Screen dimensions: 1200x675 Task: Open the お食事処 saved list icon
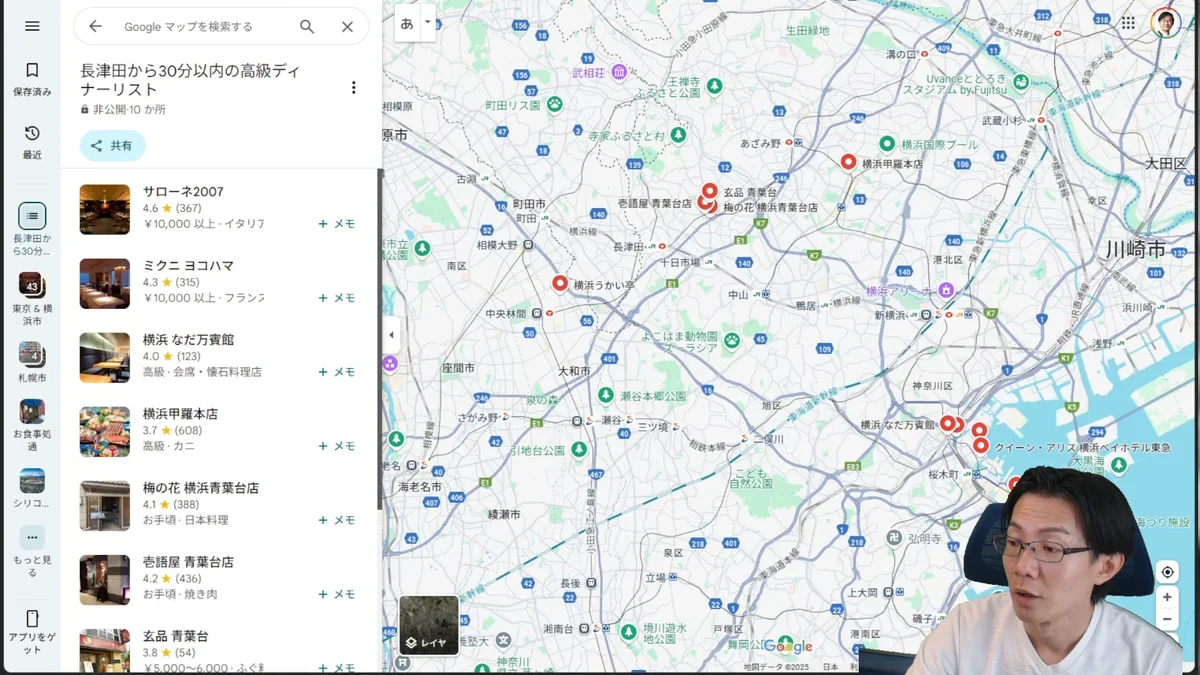pyautogui.click(x=32, y=411)
